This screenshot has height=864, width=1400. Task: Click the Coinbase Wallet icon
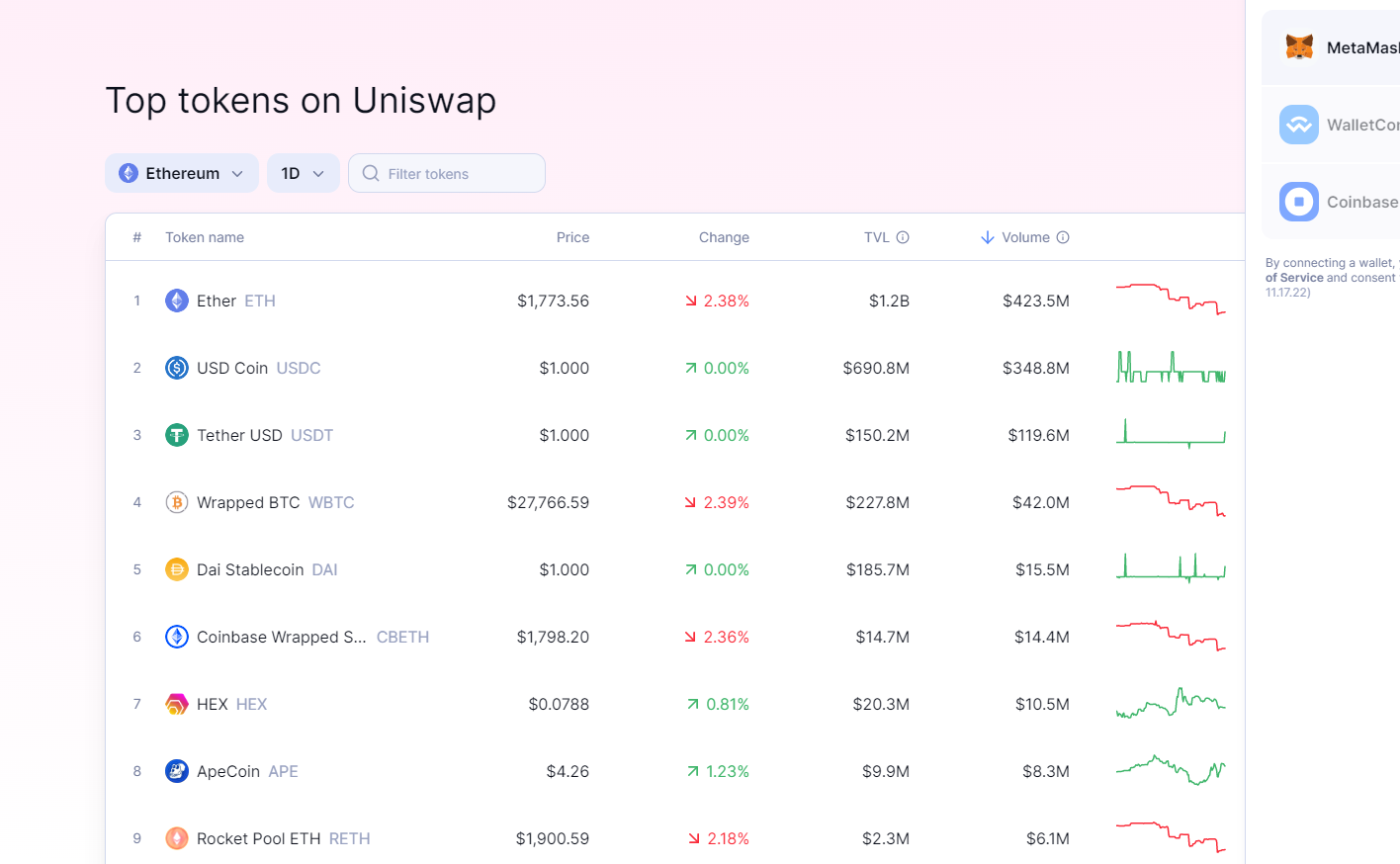coord(1299,202)
